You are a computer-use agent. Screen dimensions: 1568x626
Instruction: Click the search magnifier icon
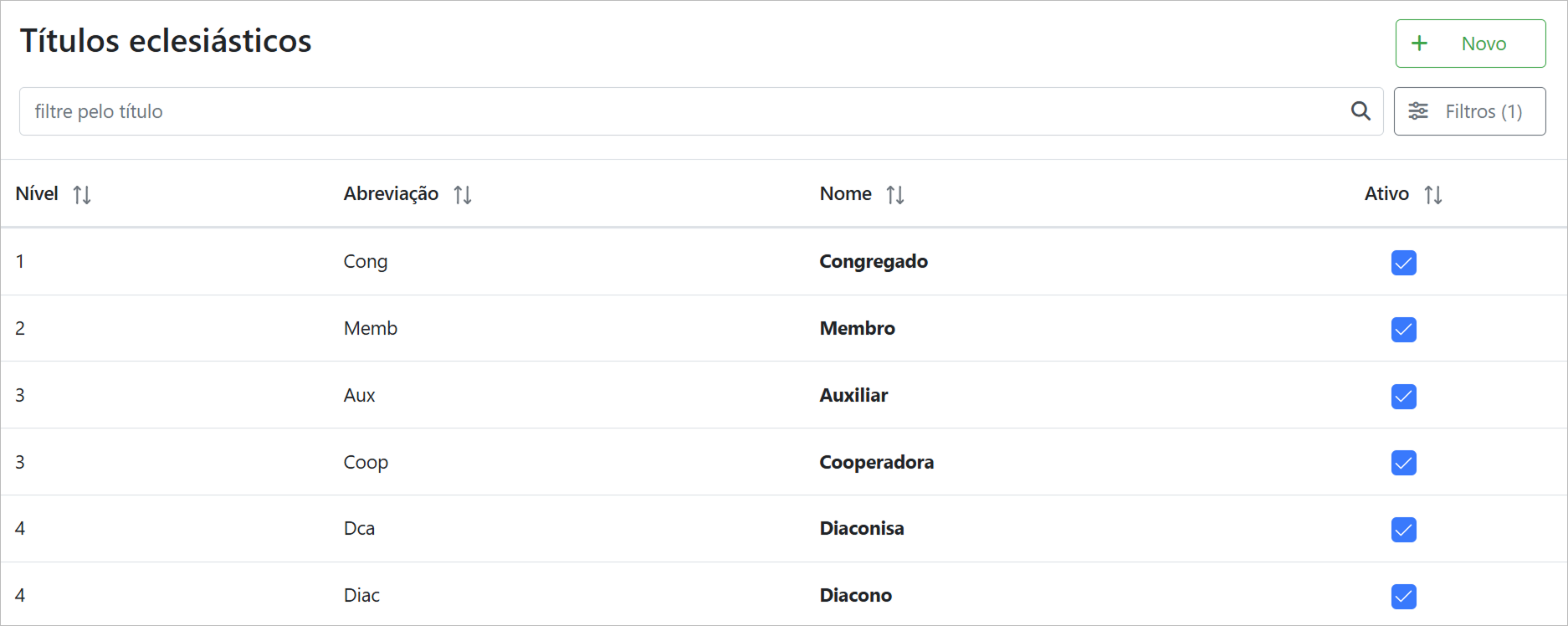(x=1360, y=111)
